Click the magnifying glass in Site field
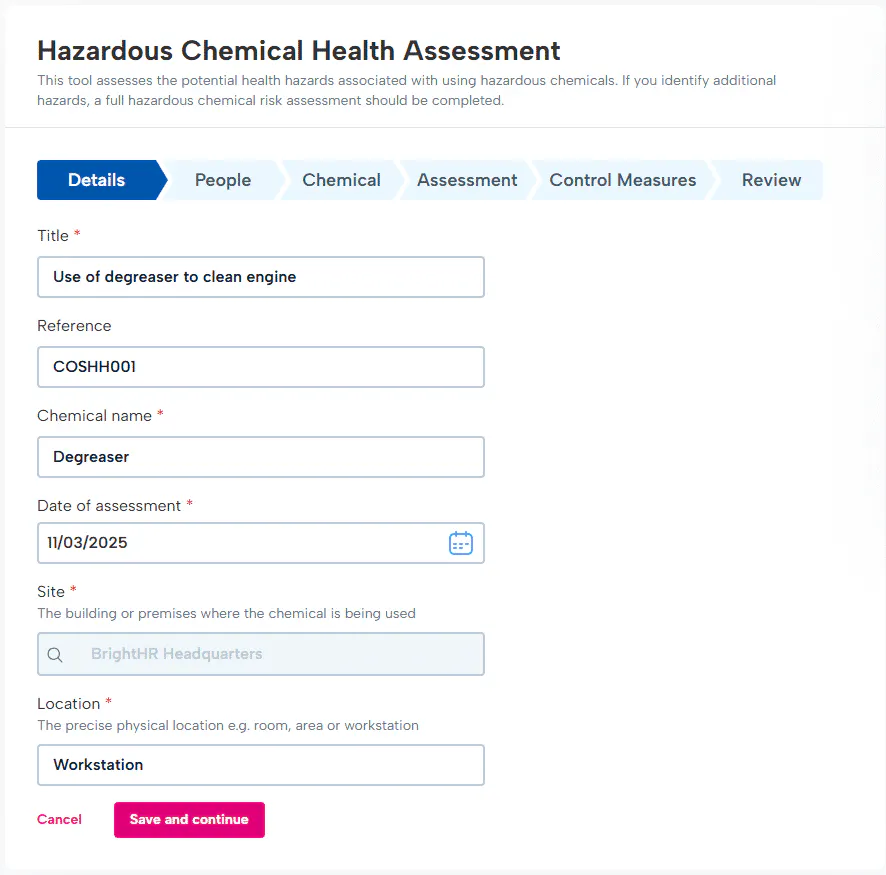This screenshot has width=886, height=875. point(55,654)
